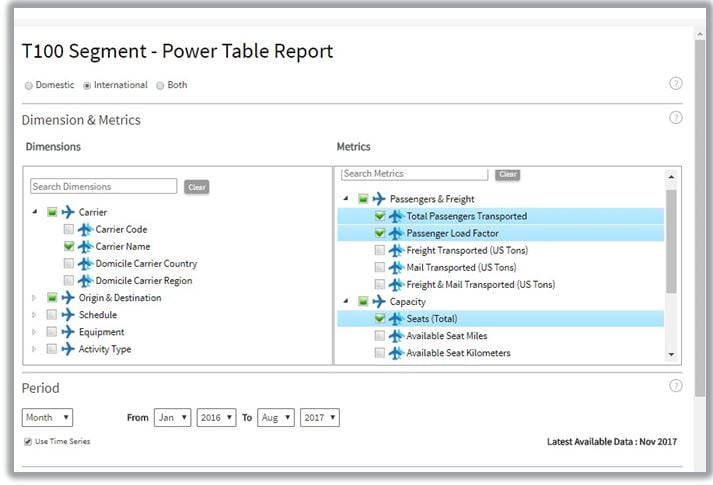
Task: Click the airplane icon beside Origin & Destination
Action: click(x=68, y=297)
